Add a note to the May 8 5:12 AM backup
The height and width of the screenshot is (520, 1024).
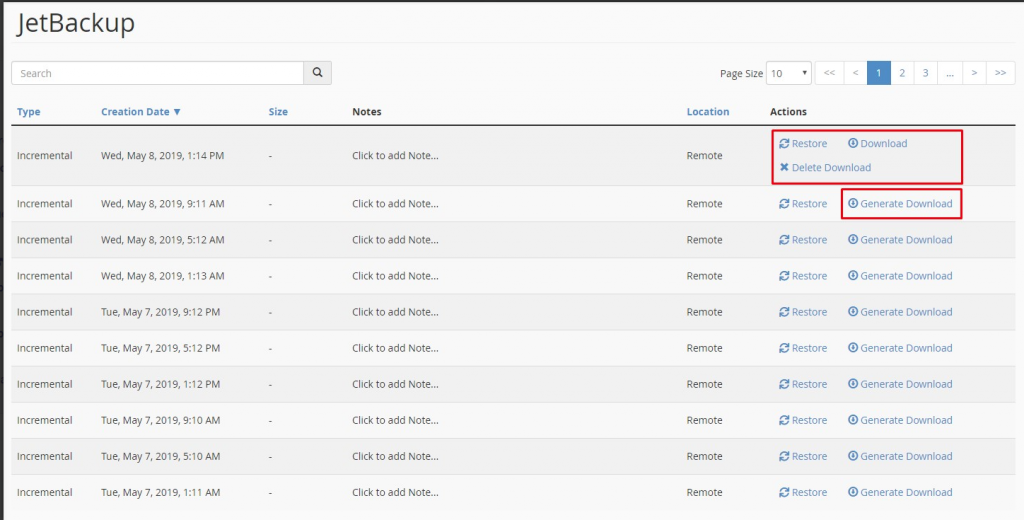[x=395, y=240]
